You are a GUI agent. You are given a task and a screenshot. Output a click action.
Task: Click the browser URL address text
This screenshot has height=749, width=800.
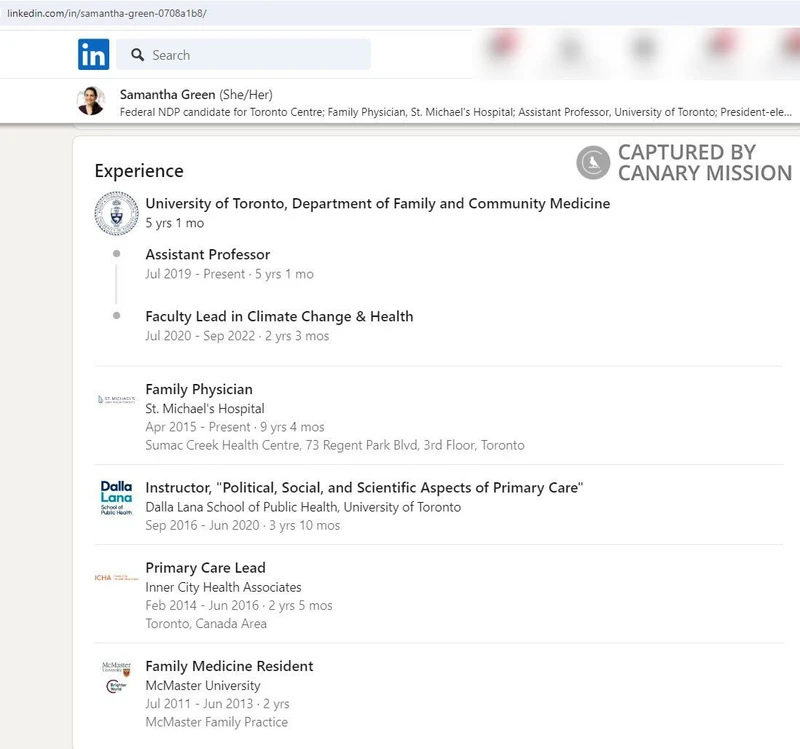tap(107, 13)
